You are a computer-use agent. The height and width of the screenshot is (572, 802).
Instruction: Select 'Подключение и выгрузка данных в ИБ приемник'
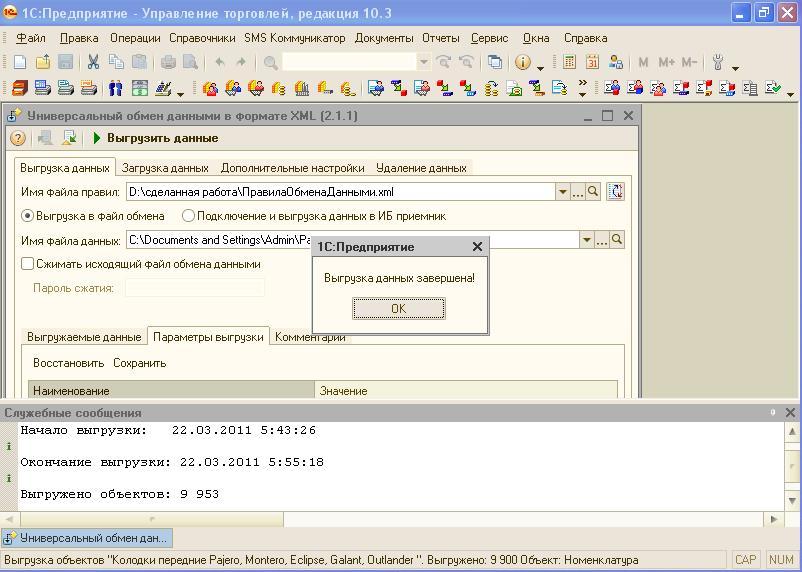tap(188, 216)
